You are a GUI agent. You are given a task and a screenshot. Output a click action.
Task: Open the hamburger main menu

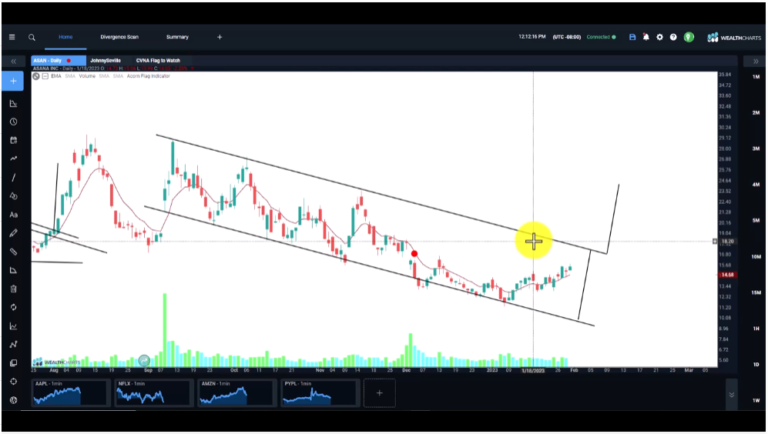pos(12,37)
